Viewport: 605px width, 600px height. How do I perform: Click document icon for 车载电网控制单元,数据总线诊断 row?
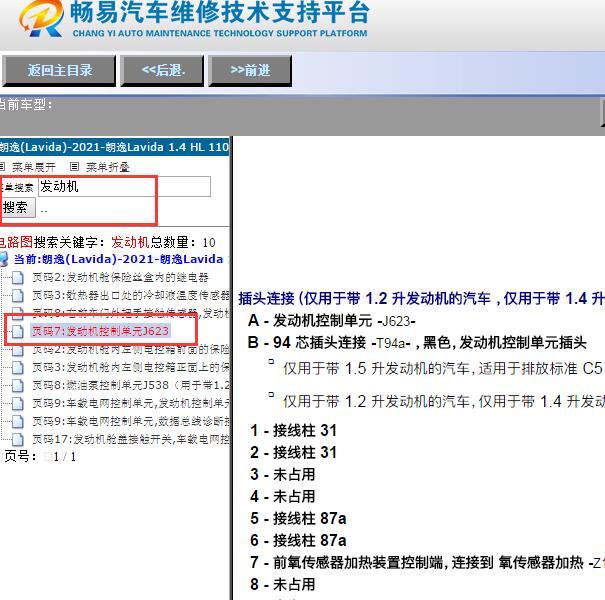17,421
